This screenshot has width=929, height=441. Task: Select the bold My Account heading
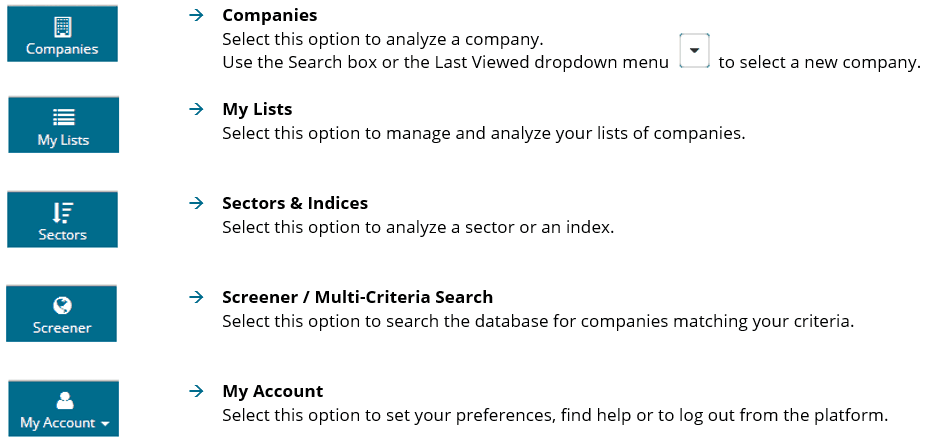click(273, 391)
